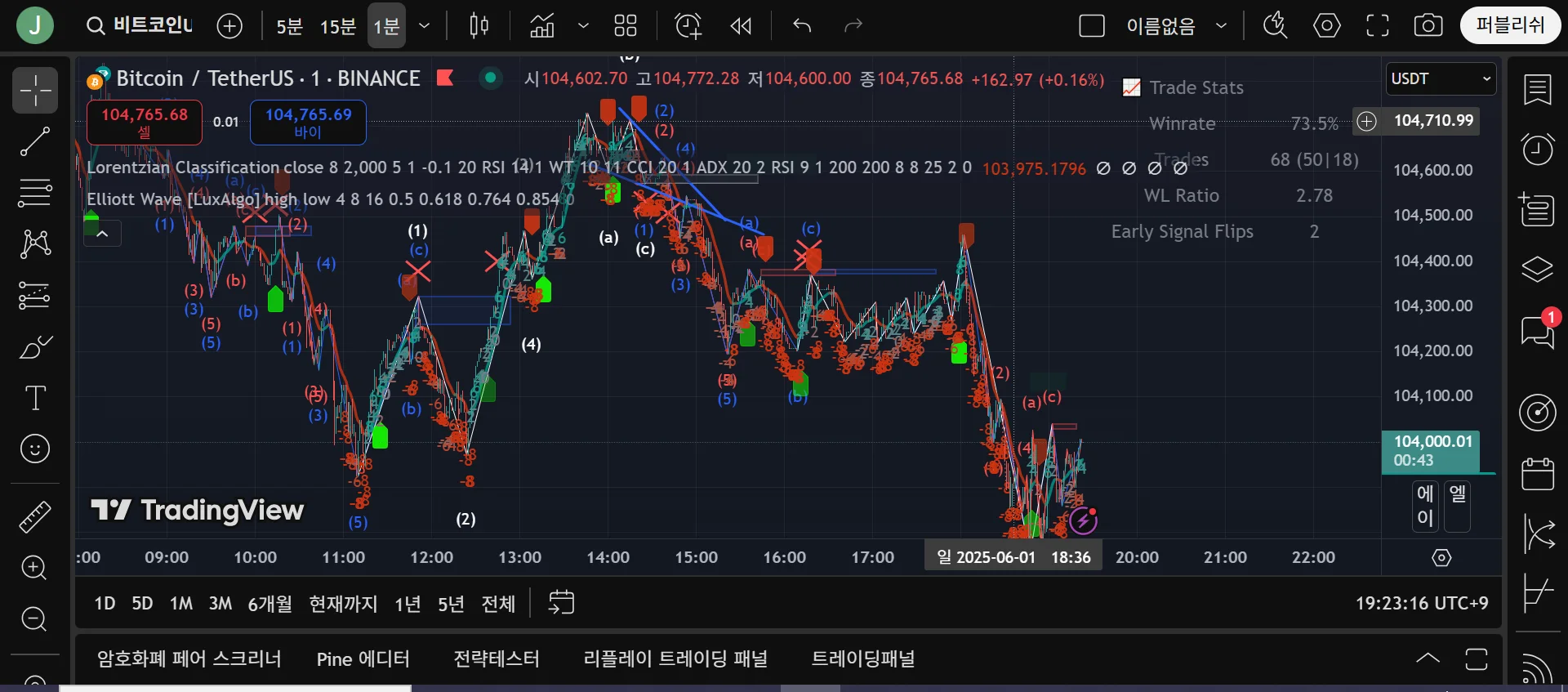
Task: Click the 퍼블리쉬 button
Action: click(x=1510, y=25)
